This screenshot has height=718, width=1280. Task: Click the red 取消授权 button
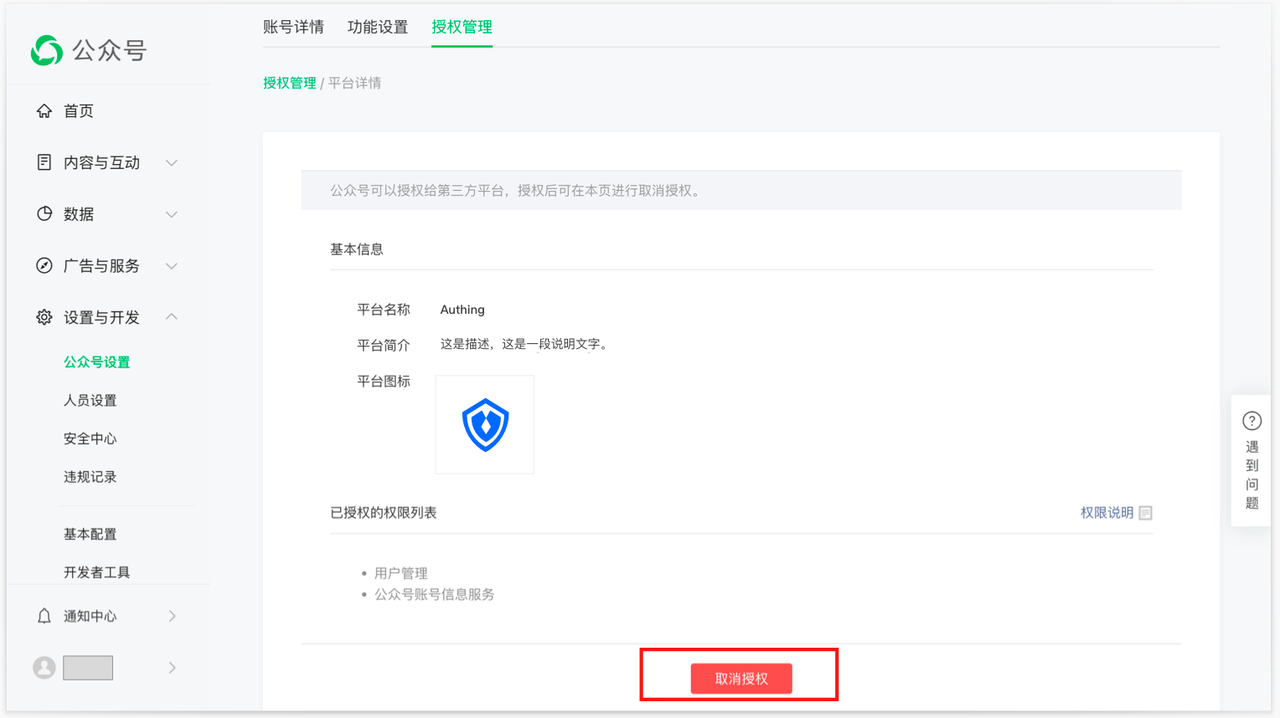point(739,678)
